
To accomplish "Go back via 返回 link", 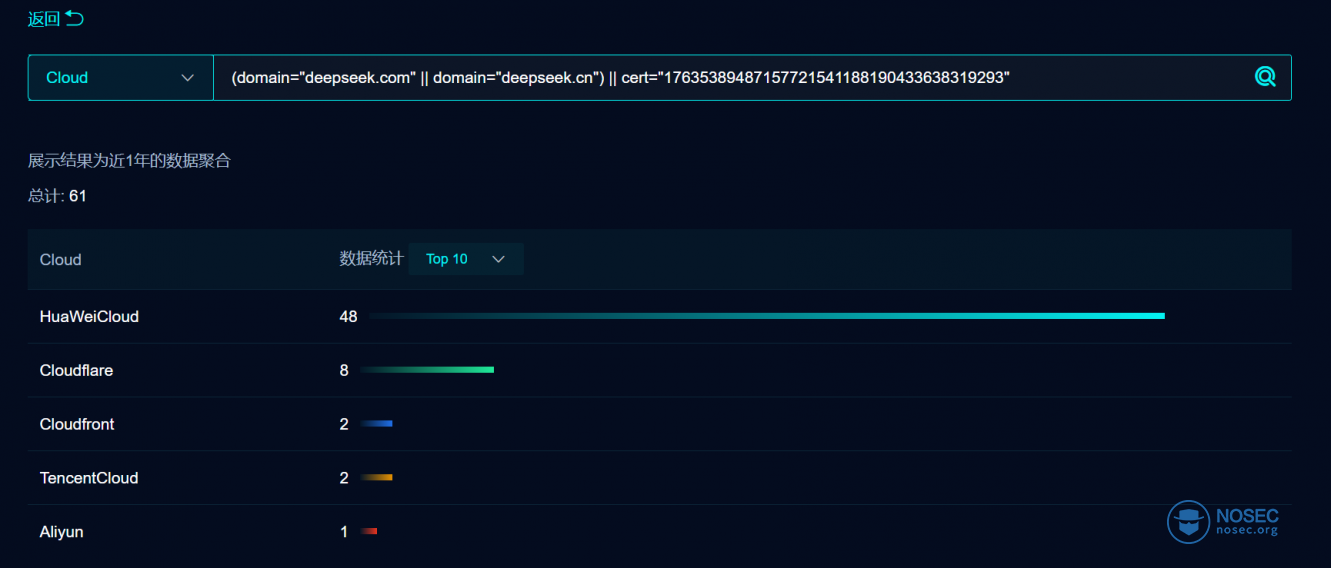I will (x=44, y=19).
